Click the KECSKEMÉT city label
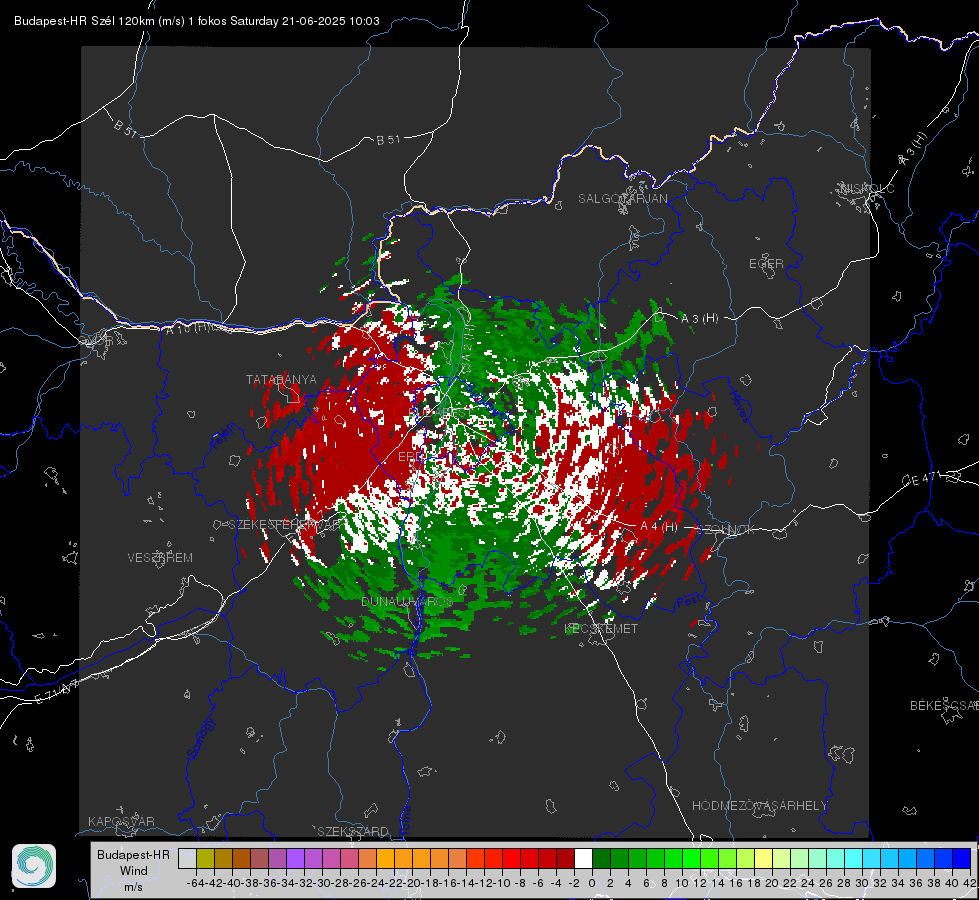The height and width of the screenshot is (900, 979). (x=601, y=629)
